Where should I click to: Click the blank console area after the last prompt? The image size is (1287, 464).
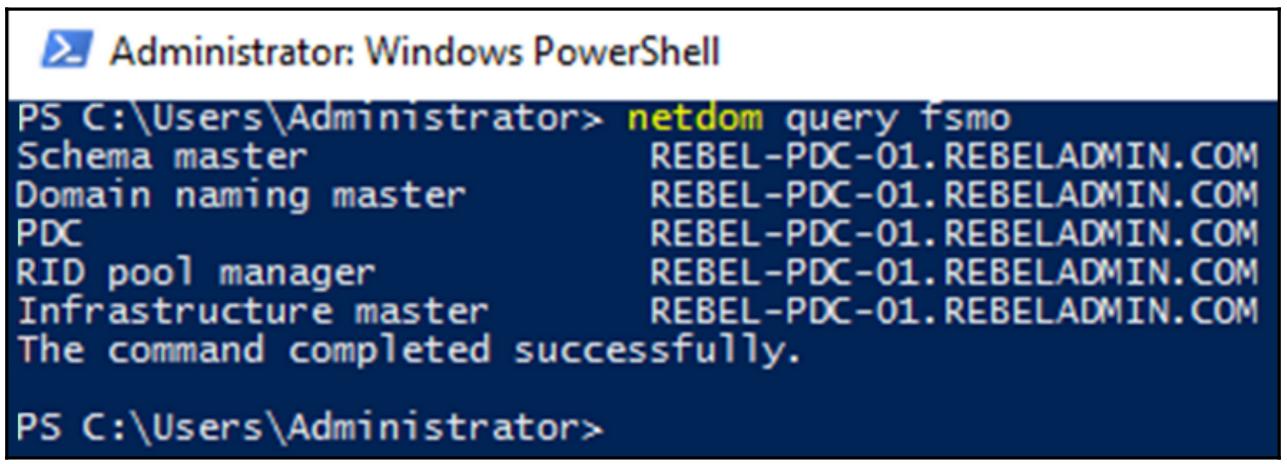[x=900, y=427]
